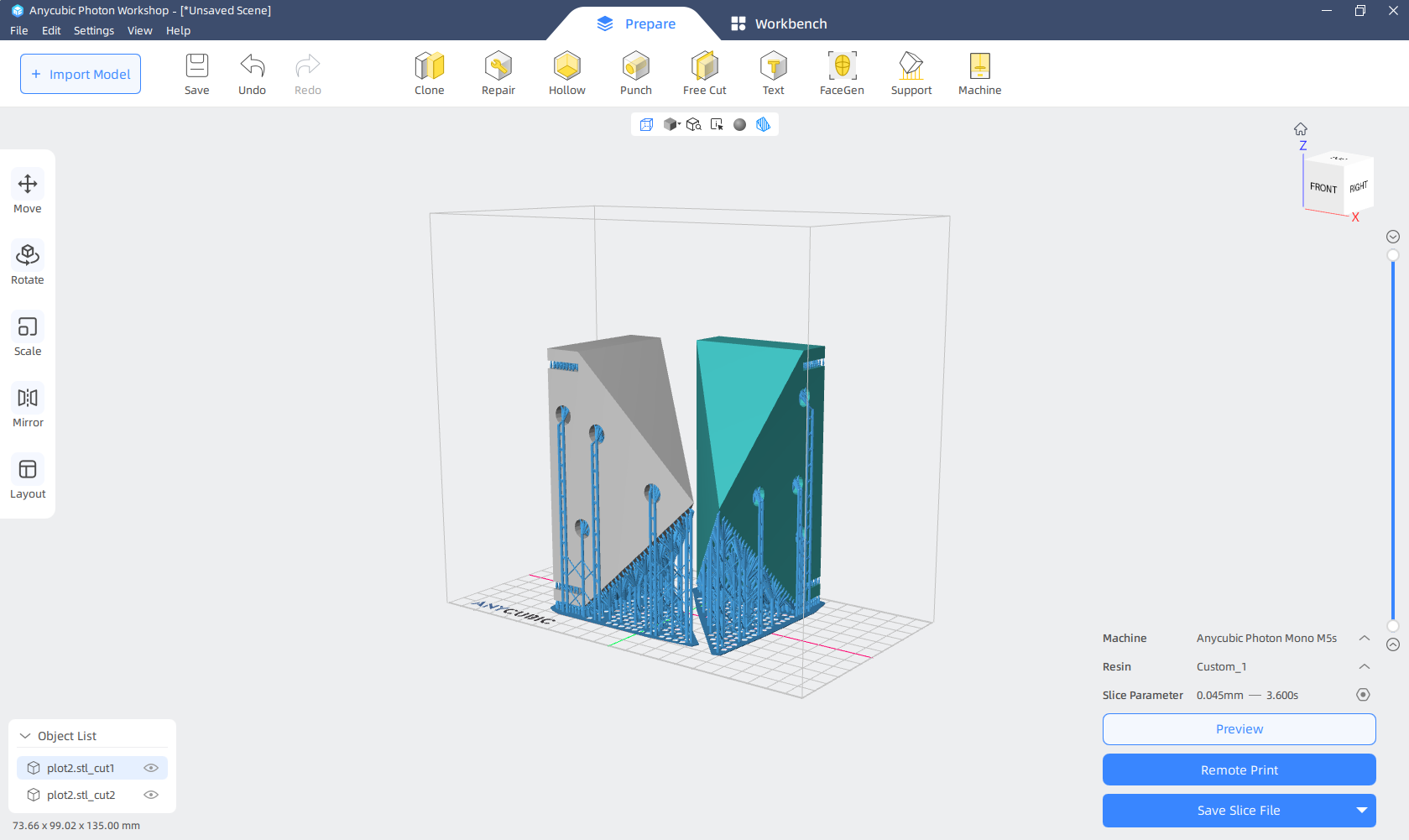
Task: Collapse the Object List panel
Action: click(25, 736)
